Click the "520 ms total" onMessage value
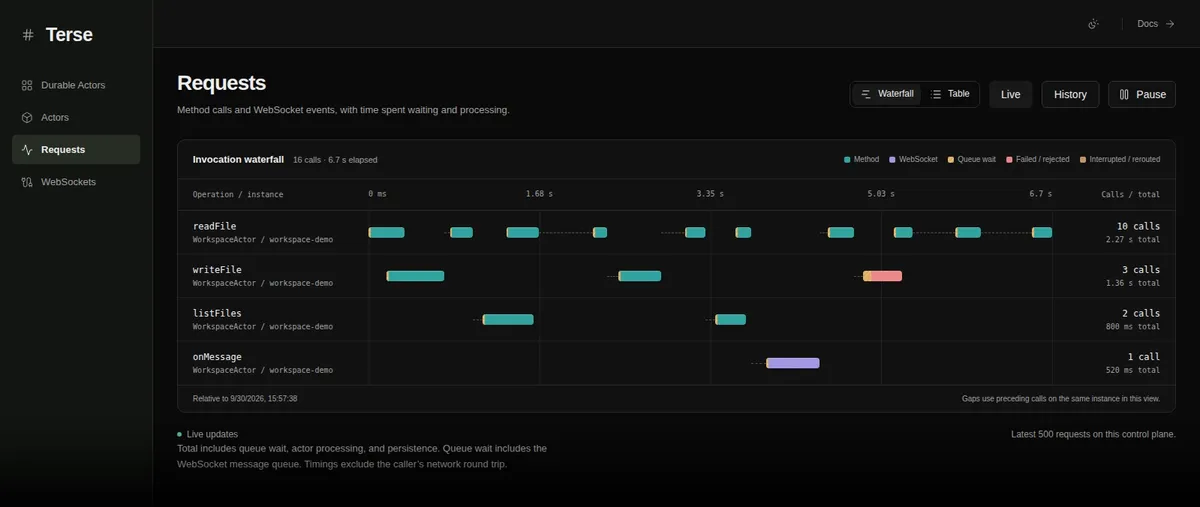This screenshot has width=1200, height=507. 1133,370
